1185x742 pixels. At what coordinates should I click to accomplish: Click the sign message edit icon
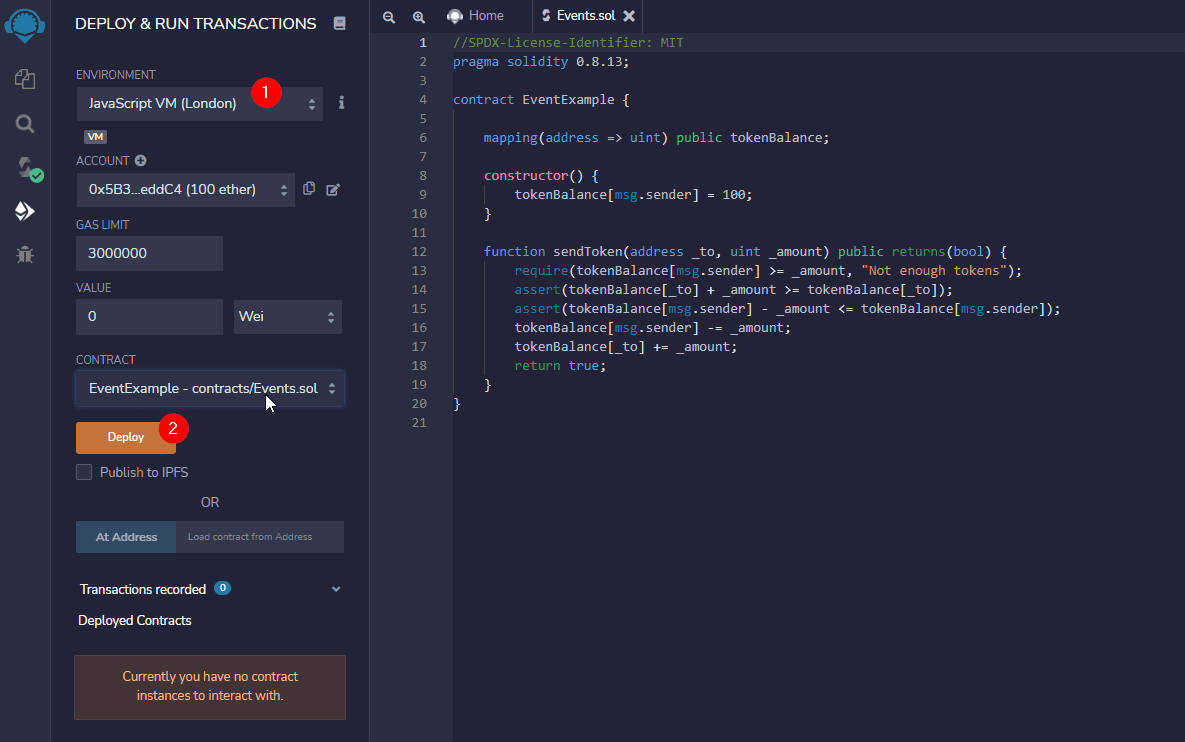tap(333, 190)
